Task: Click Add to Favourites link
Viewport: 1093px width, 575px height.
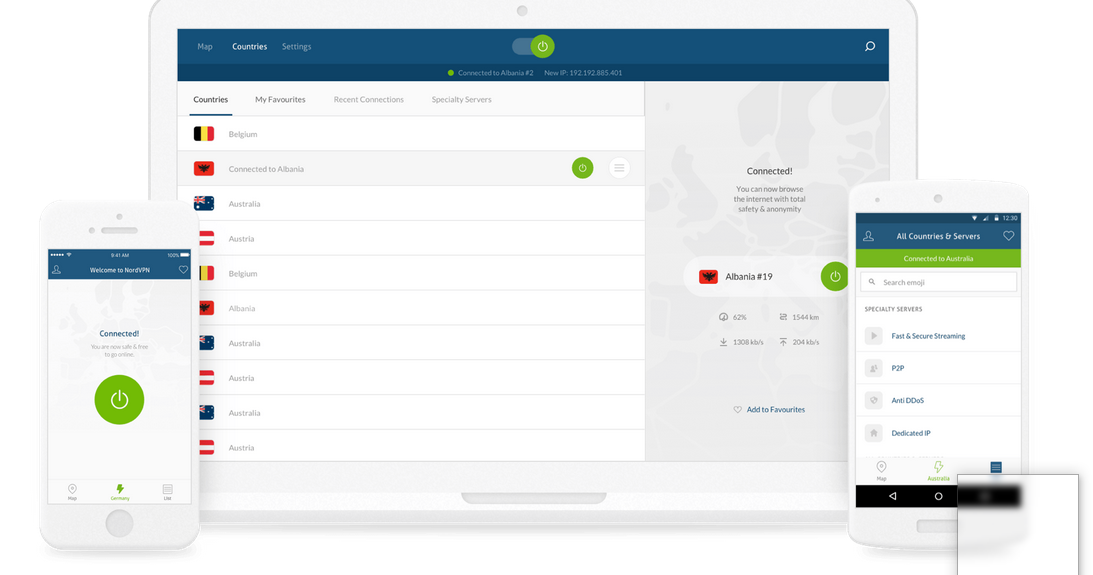Action: click(776, 410)
